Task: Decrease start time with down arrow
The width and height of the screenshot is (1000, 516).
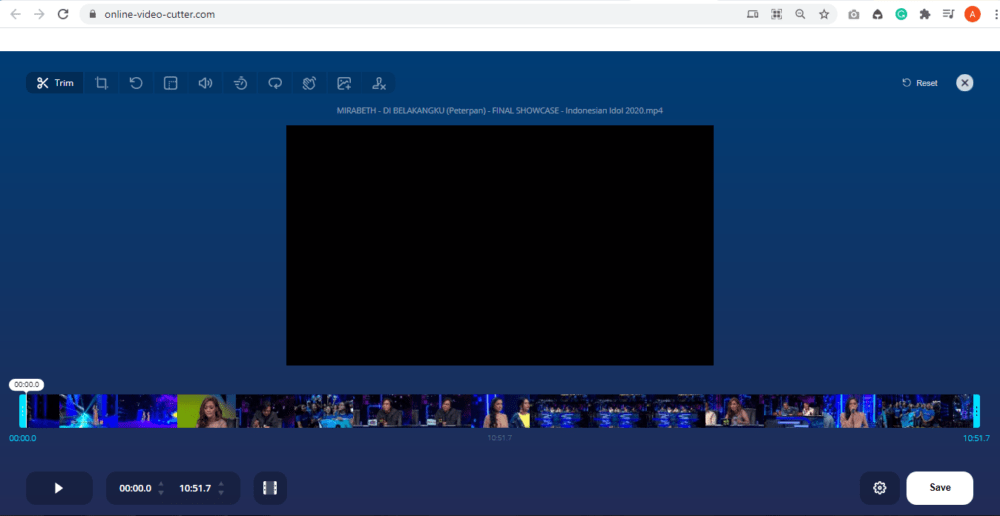Action: click(161, 492)
